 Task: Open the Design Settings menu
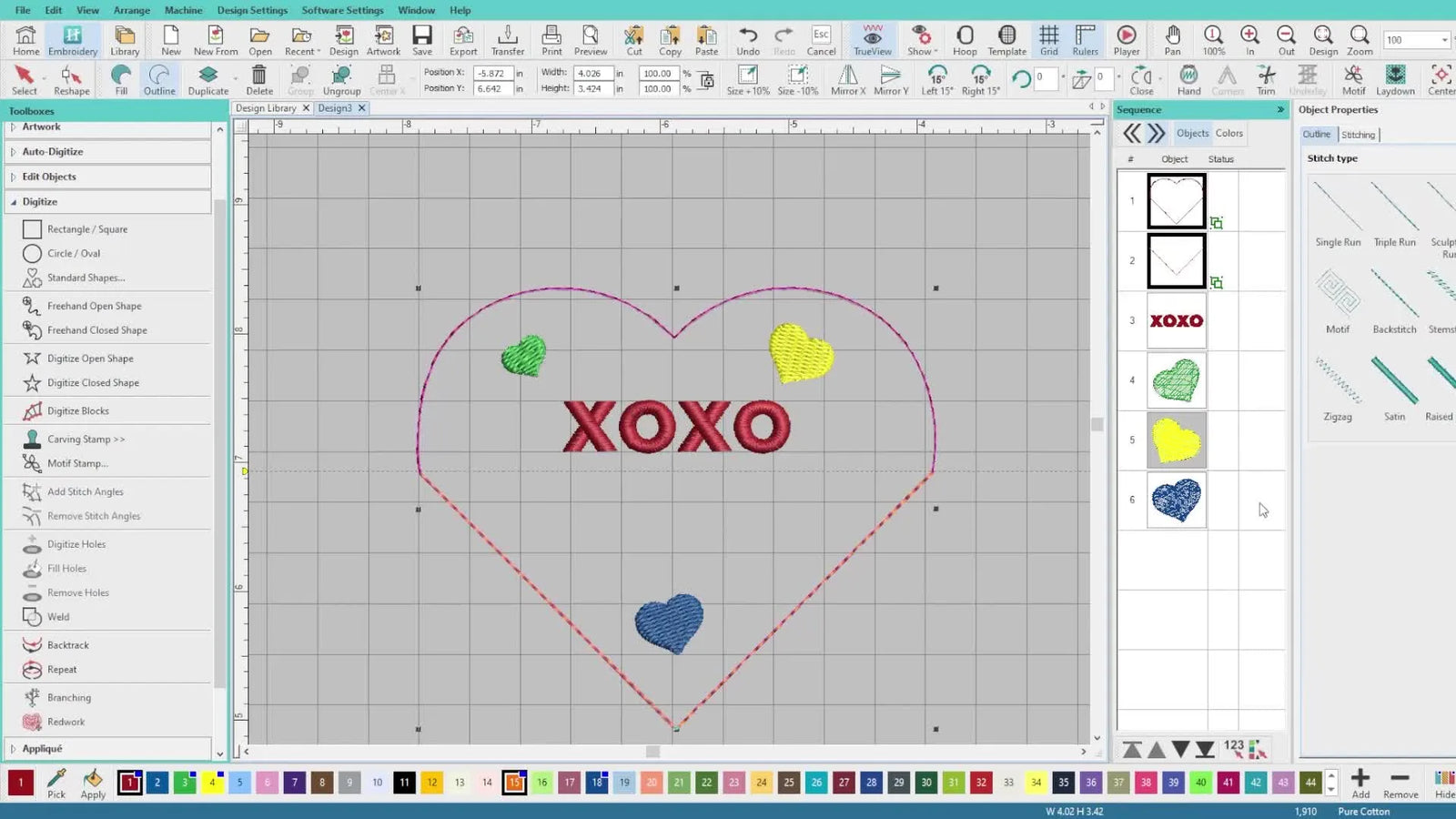252,10
